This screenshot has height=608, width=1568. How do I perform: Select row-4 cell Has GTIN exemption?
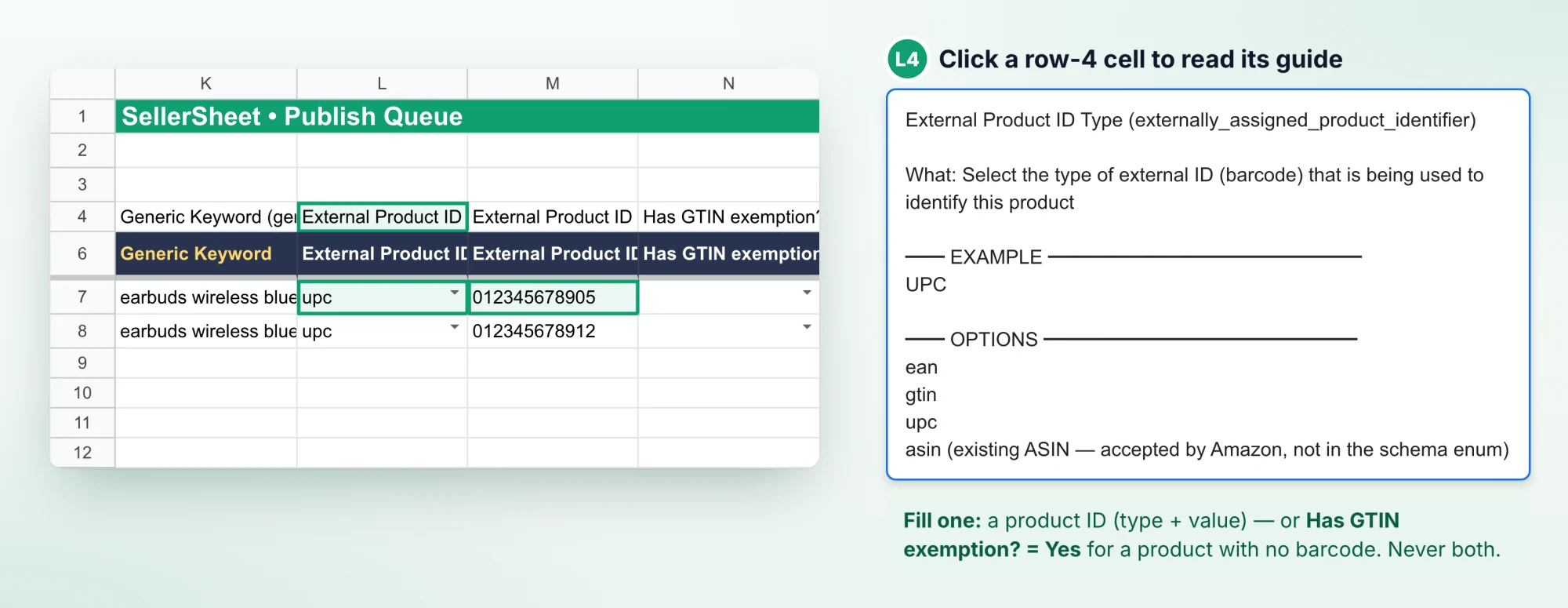click(x=729, y=217)
